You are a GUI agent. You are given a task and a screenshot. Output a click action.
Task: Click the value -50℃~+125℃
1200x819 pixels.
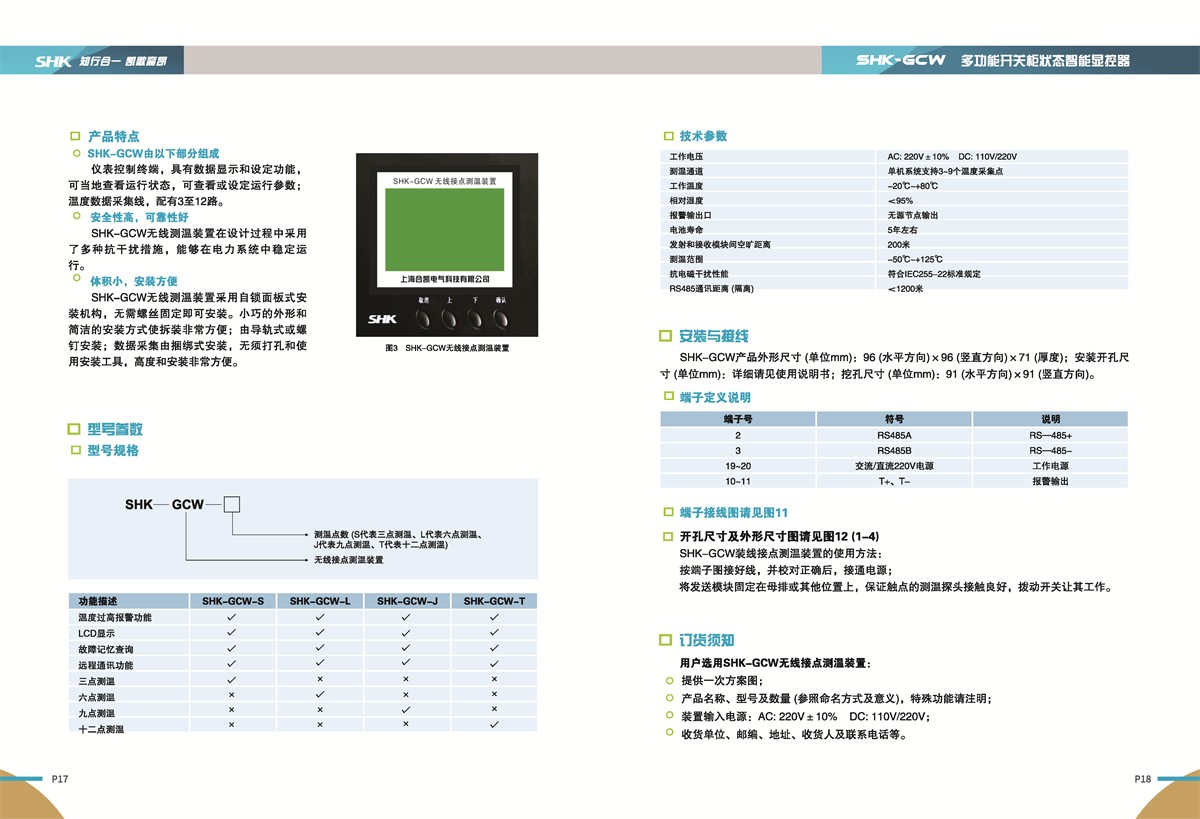coord(915,259)
